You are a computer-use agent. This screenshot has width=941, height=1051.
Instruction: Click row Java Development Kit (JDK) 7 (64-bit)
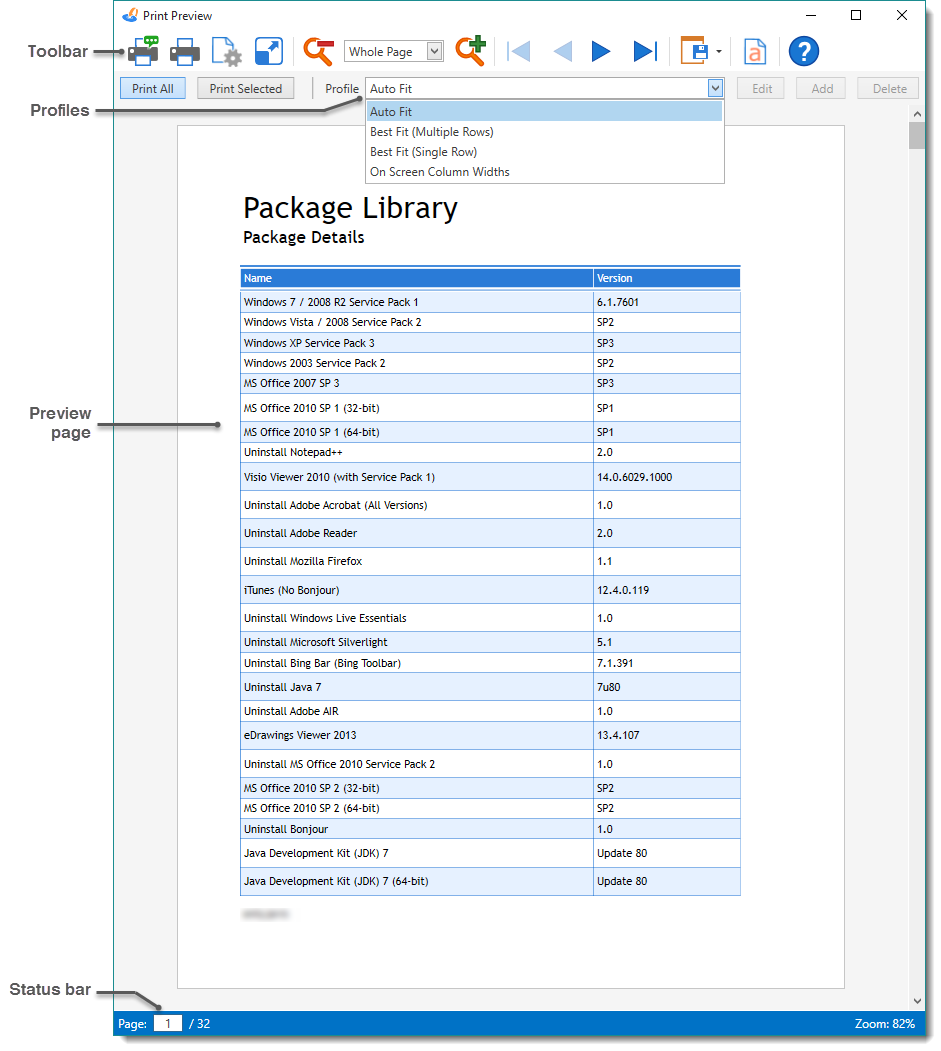pyautogui.click(x=490, y=881)
